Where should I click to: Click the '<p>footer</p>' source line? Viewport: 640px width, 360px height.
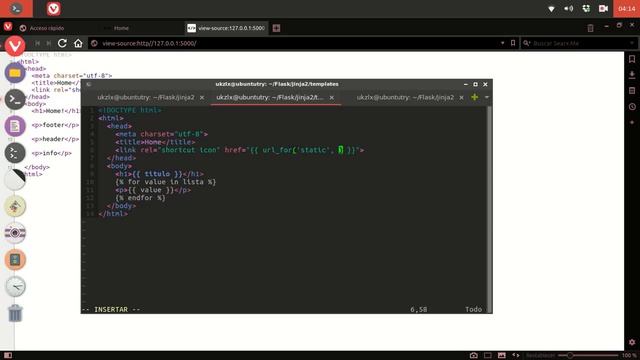click(x=55, y=125)
